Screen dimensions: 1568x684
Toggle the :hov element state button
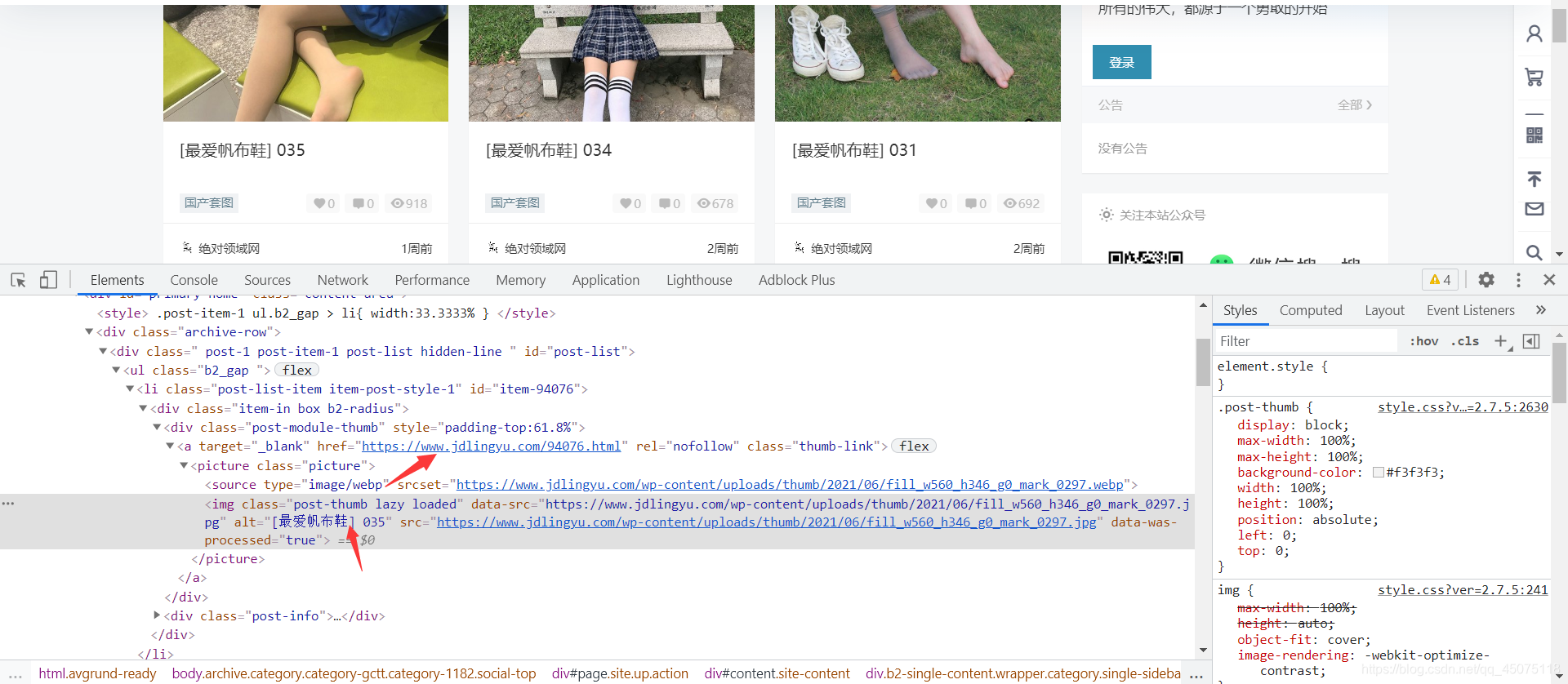point(1424,341)
